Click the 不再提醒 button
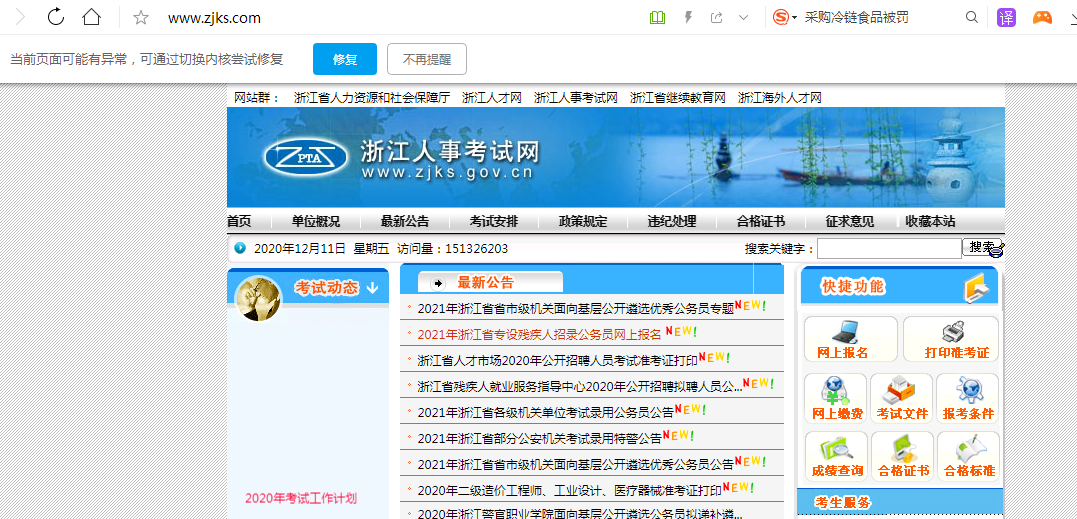 427,59
